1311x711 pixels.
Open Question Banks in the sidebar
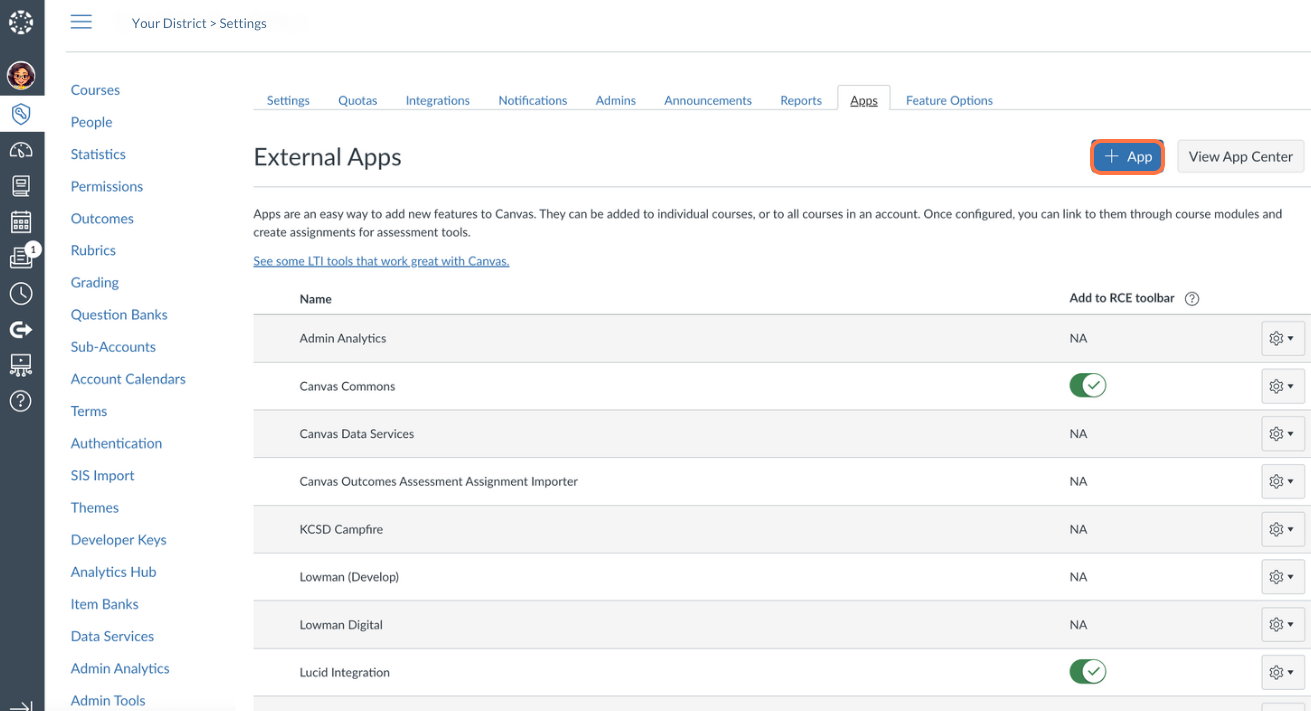tap(119, 314)
